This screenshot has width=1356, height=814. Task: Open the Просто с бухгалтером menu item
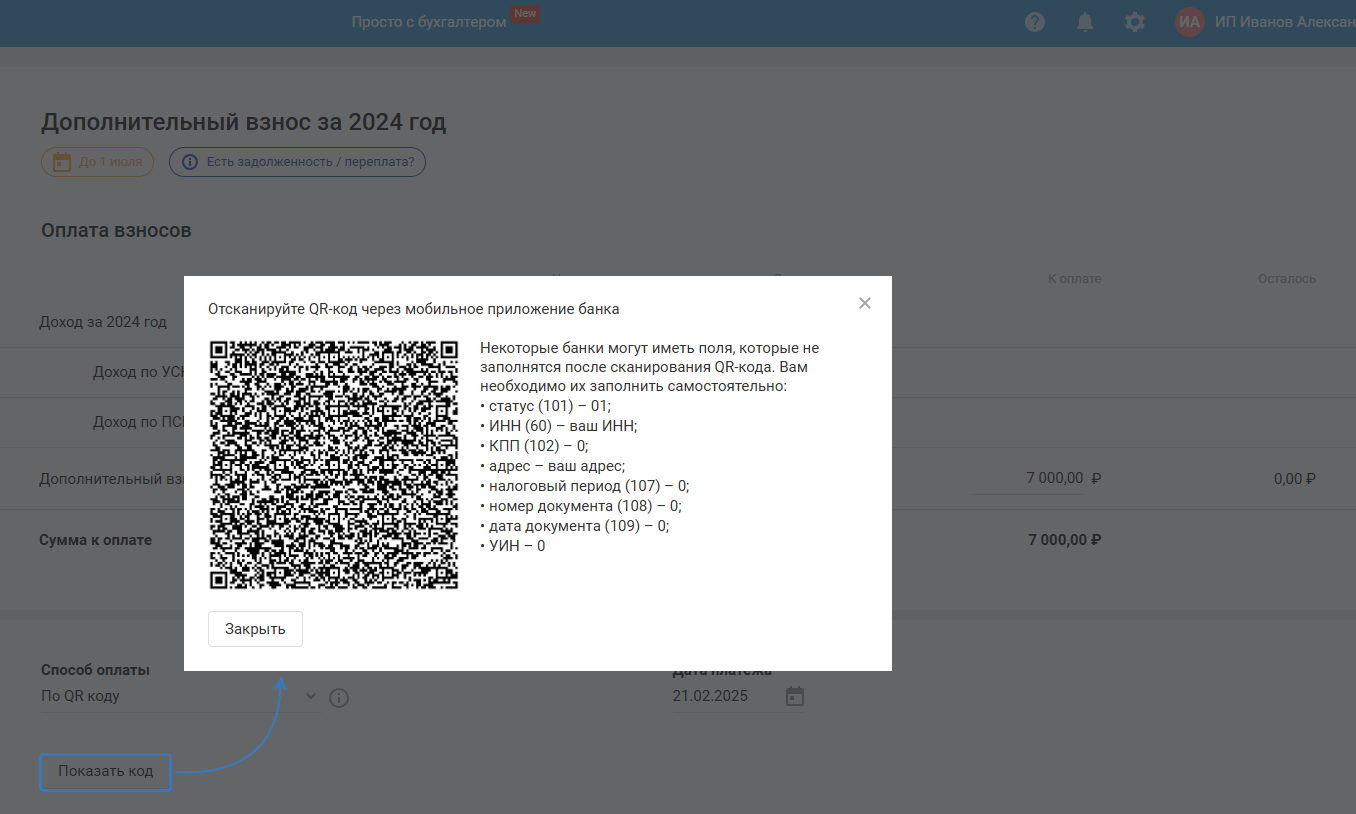(429, 22)
